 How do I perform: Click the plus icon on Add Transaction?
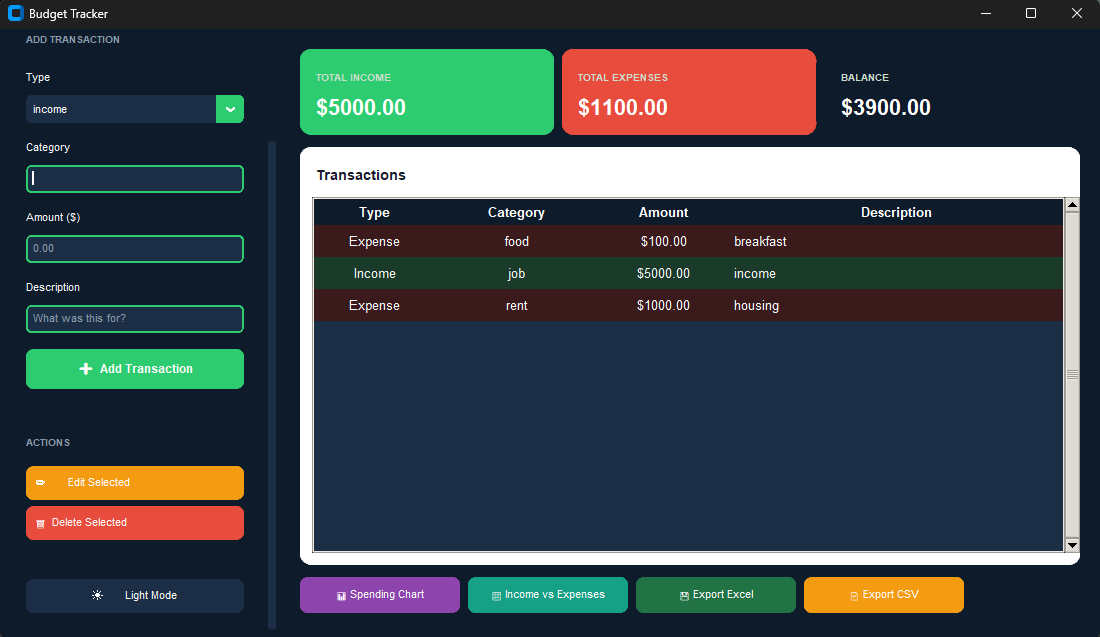point(86,369)
